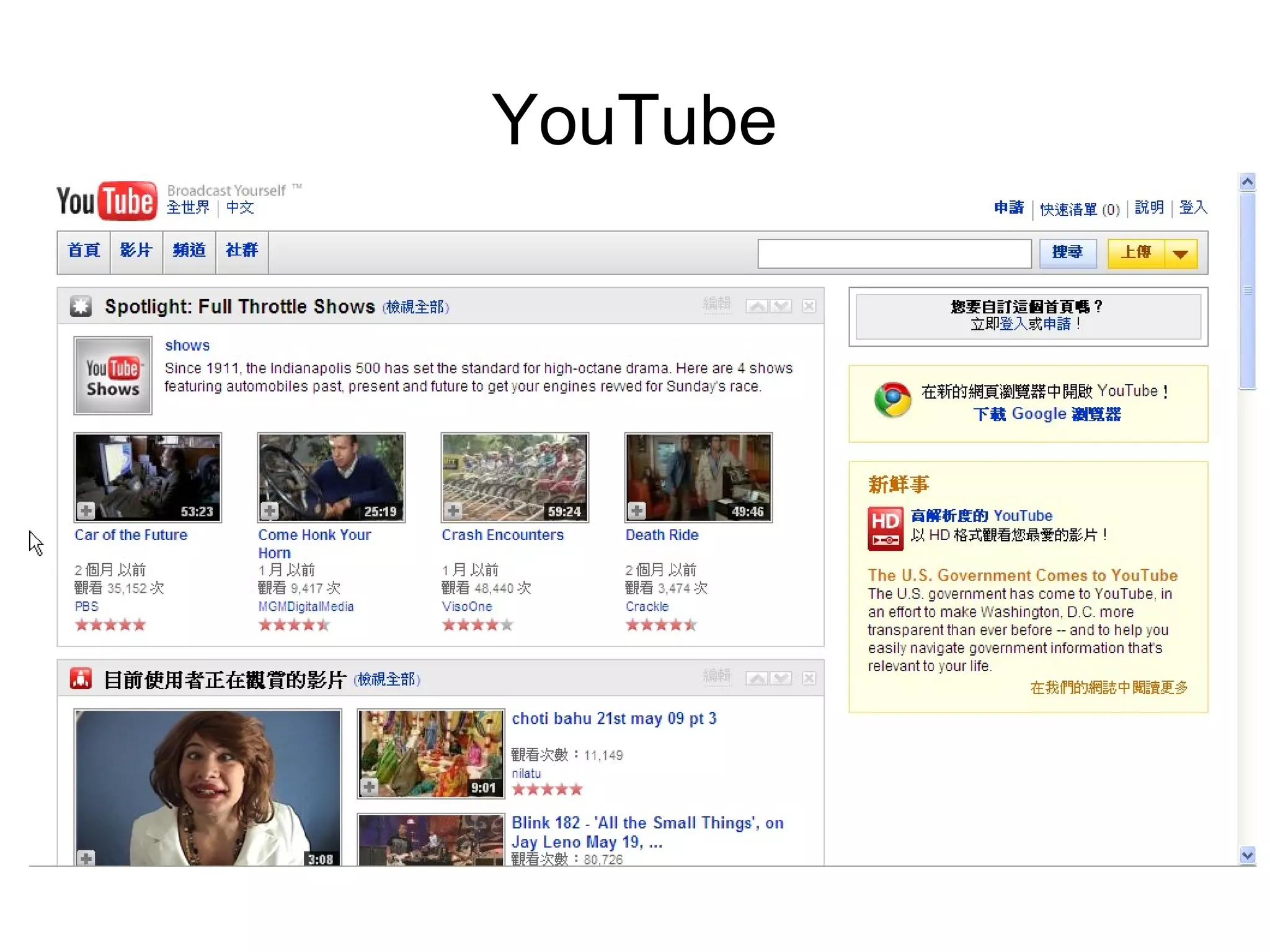Click the Spotlight star icon in the section header
1270x952 pixels.
[x=81, y=306]
